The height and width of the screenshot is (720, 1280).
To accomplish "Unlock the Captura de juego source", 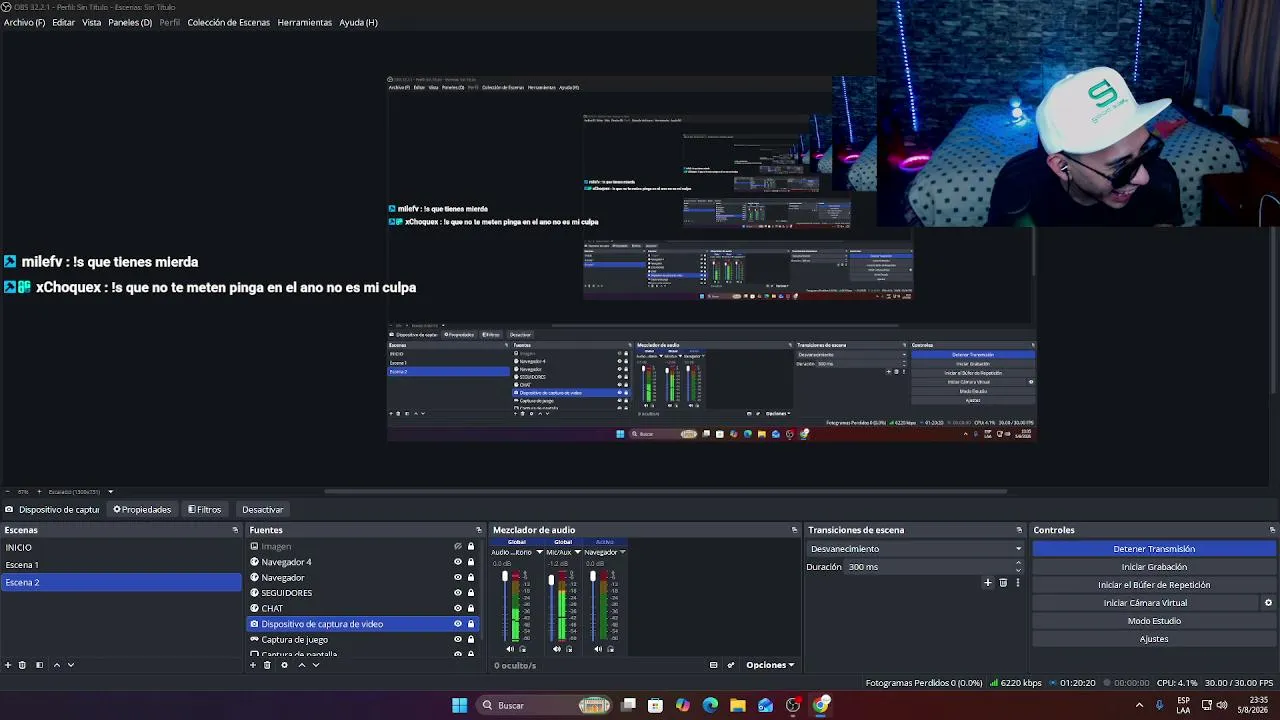I will 471,639.
